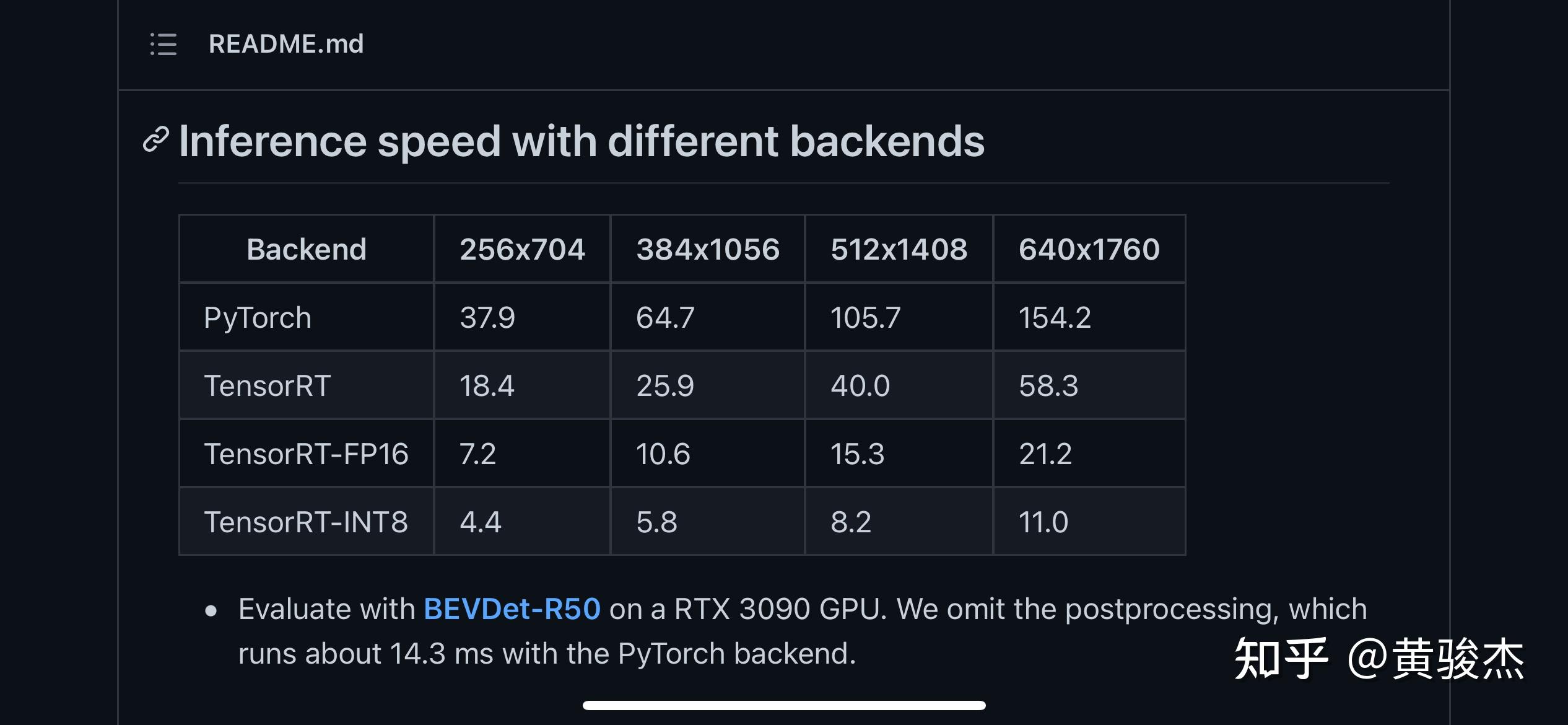Open the BEVDet-R50 link

point(512,609)
